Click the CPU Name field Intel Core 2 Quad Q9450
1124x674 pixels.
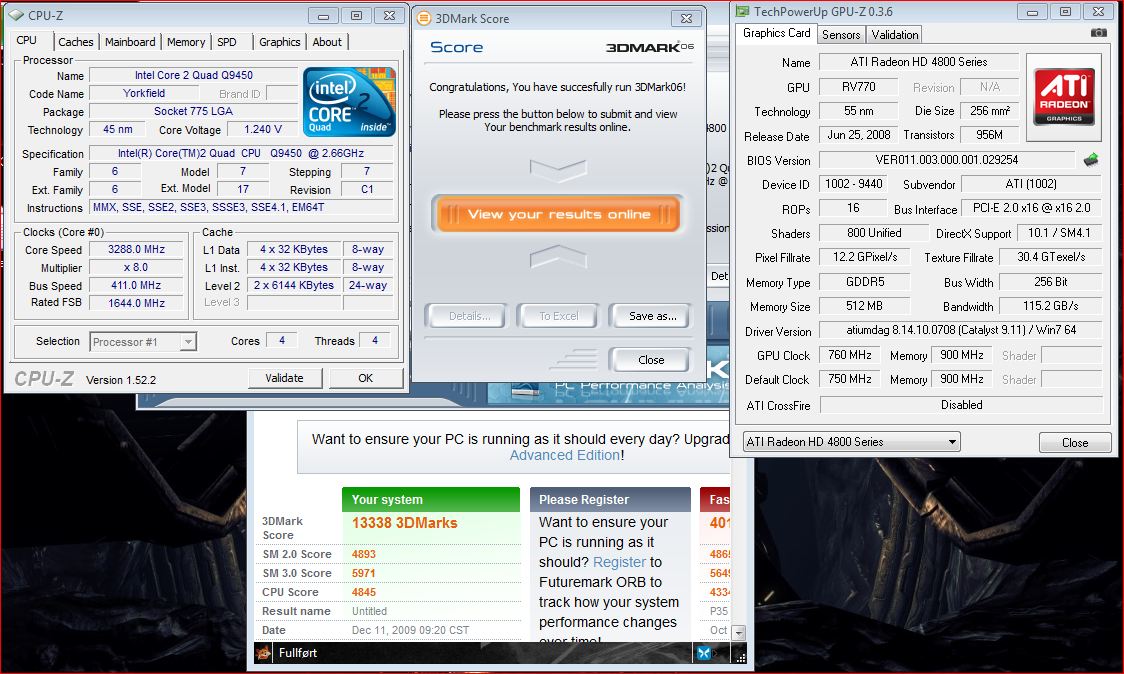click(194, 75)
